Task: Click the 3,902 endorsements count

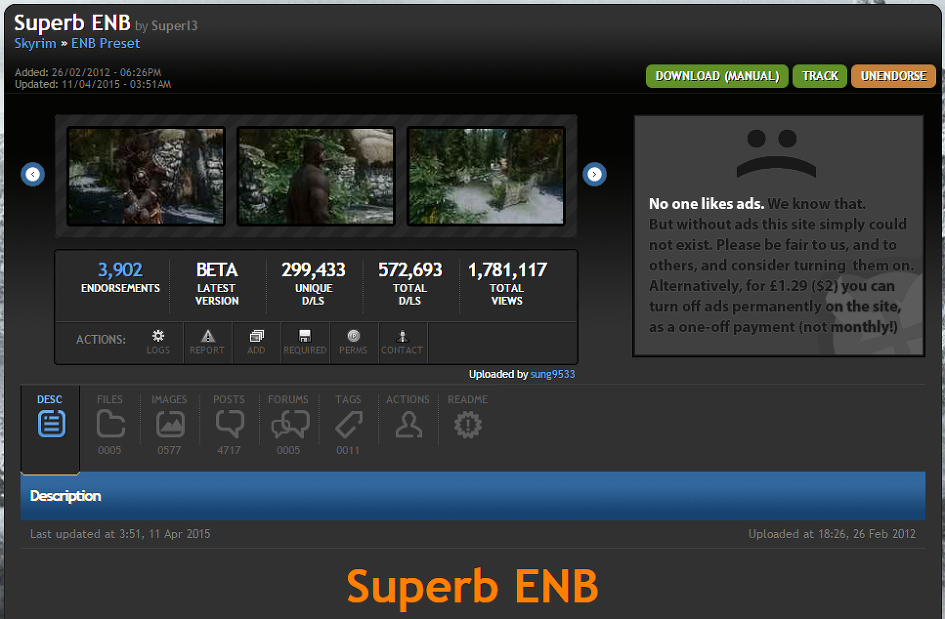Action: (121, 269)
